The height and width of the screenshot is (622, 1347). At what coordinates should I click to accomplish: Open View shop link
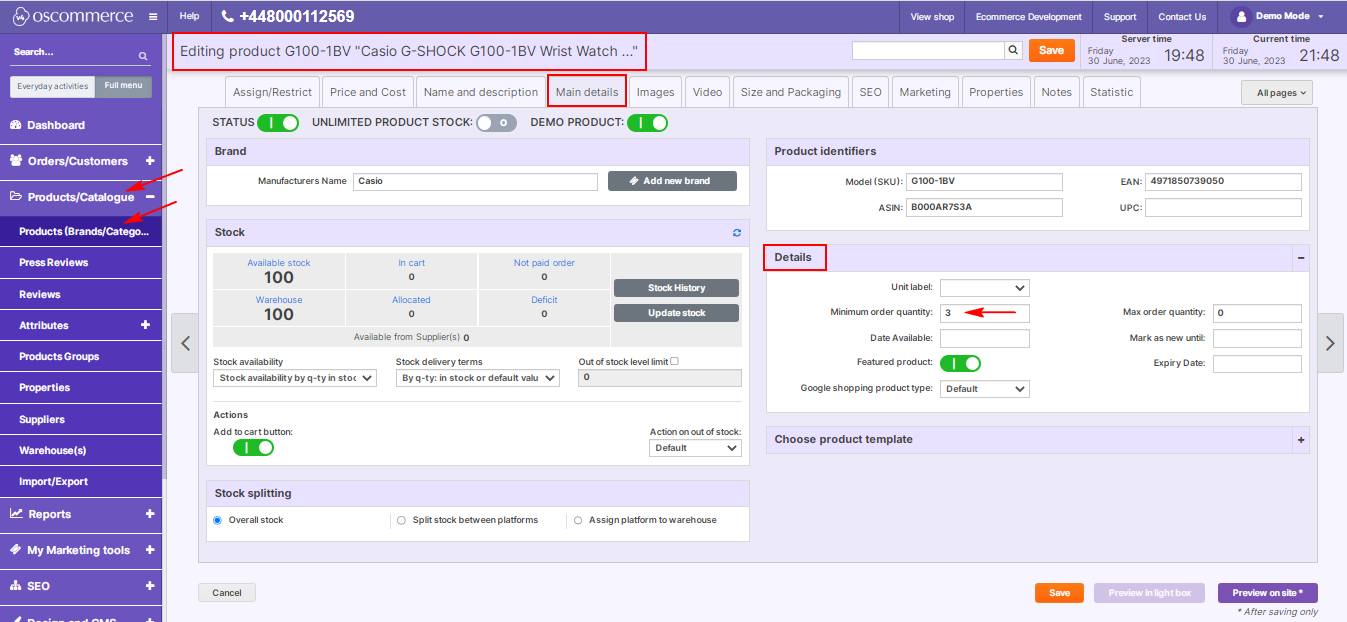click(933, 17)
